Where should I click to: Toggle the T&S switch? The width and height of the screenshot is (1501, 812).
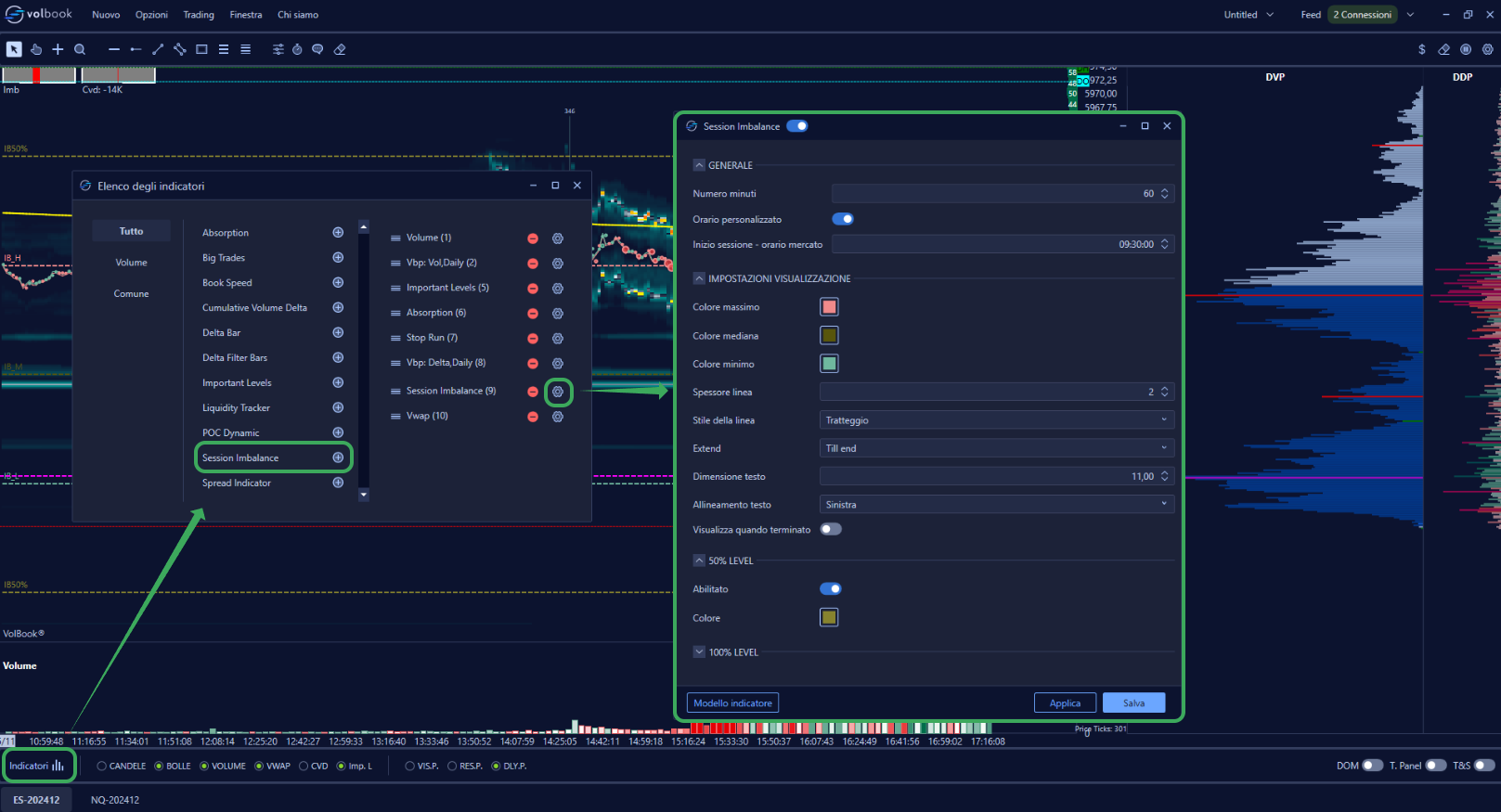(x=1484, y=766)
